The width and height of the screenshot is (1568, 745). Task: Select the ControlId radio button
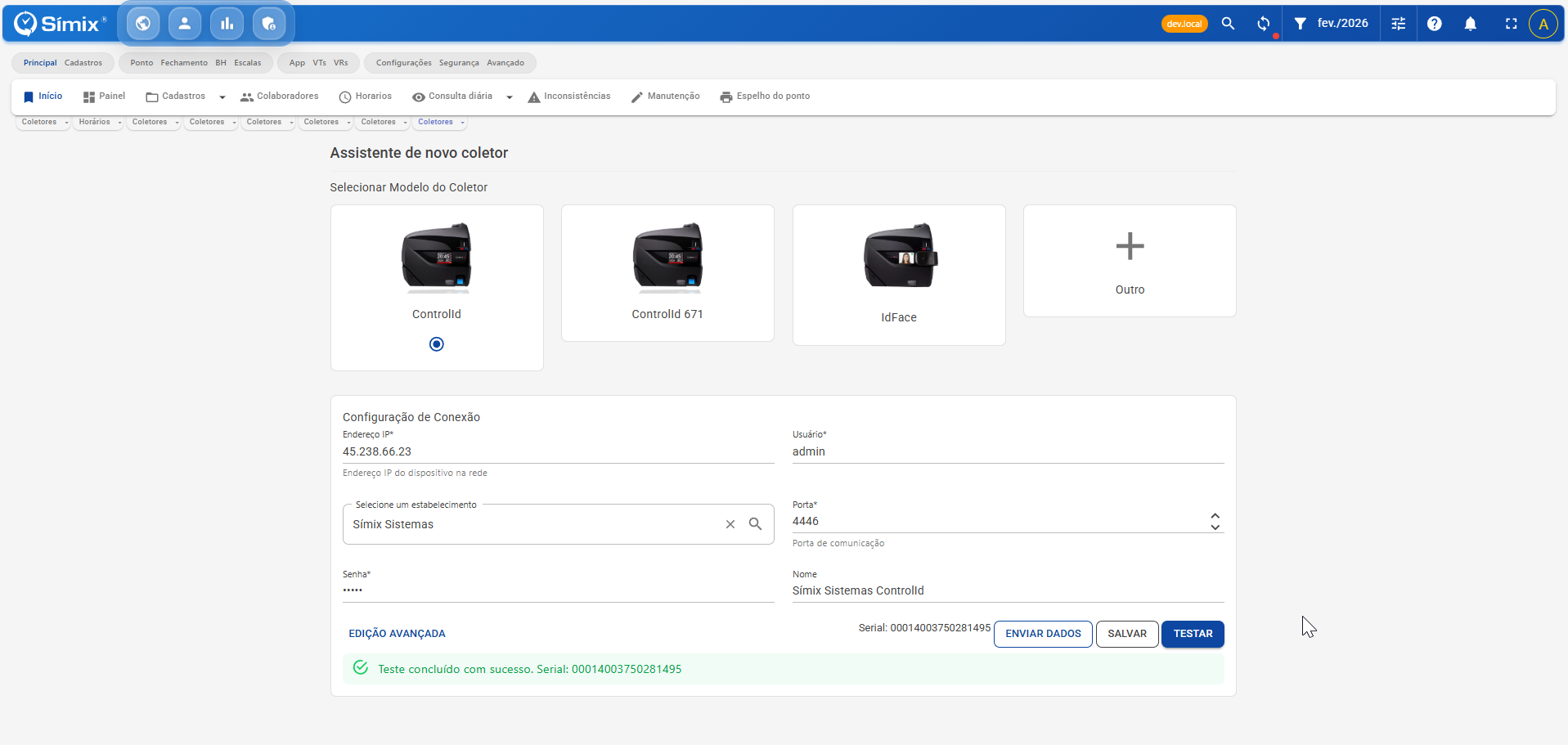(x=437, y=344)
